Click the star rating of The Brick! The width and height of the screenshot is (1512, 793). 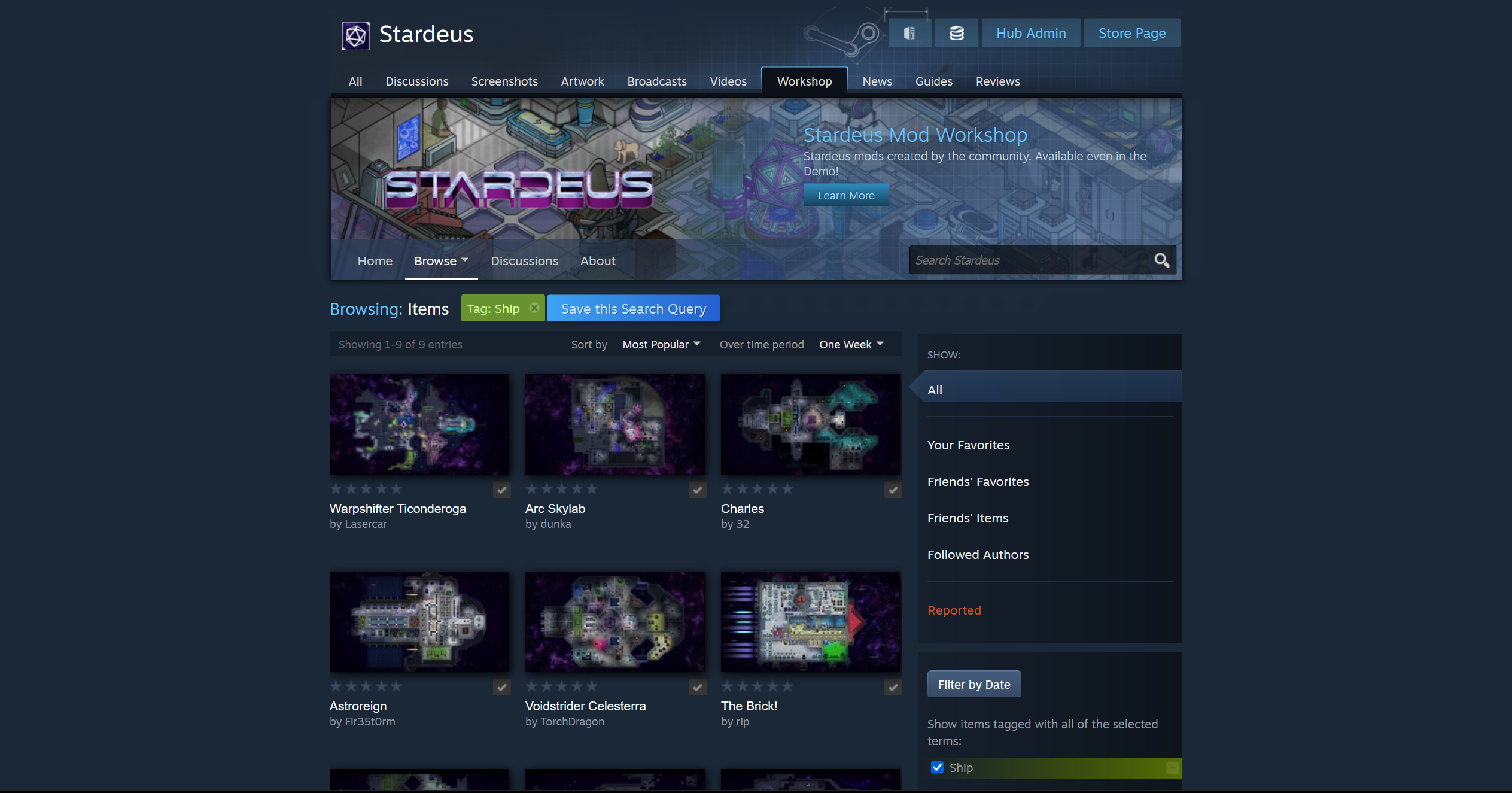(x=757, y=686)
